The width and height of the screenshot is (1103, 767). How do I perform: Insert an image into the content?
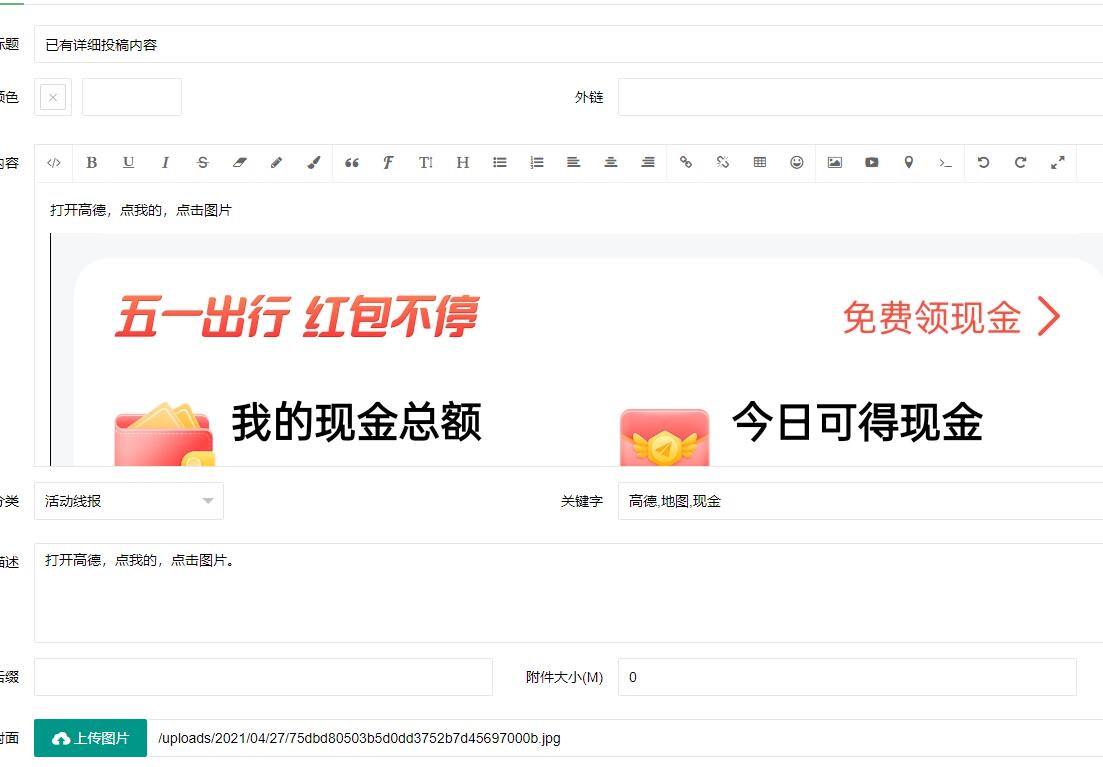click(x=834, y=162)
